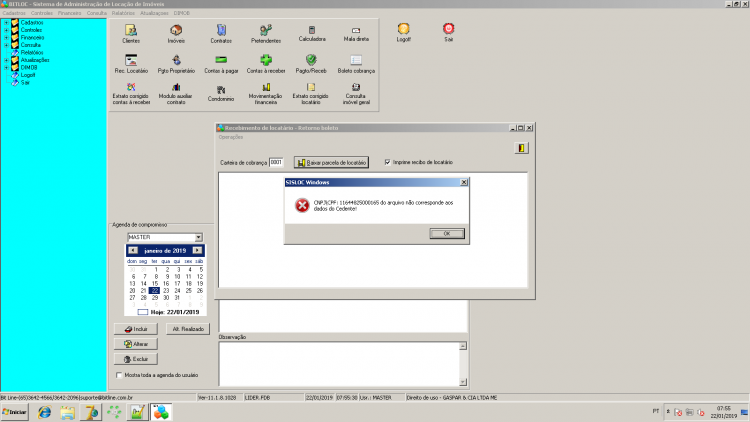Open the Relatórios menu
The image size is (750, 422).
coord(123,13)
